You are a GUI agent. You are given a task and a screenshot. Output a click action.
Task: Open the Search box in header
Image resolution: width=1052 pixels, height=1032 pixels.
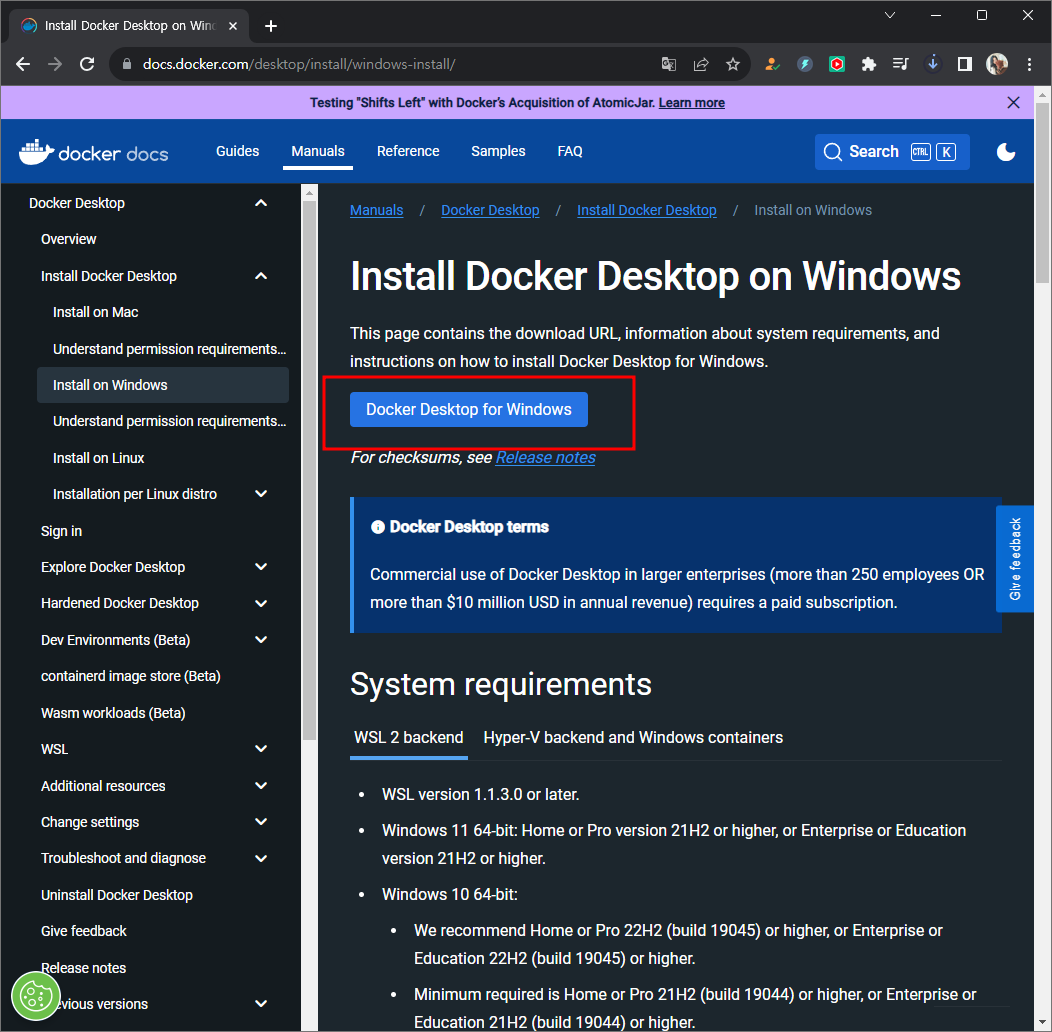(x=892, y=152)
